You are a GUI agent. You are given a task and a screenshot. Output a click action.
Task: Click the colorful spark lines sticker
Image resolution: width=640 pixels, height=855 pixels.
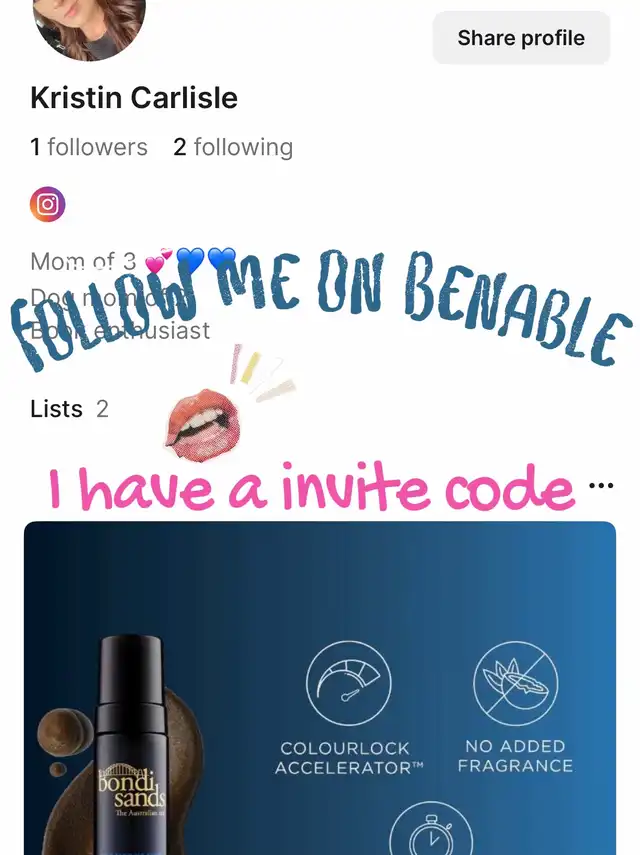pyautogui.click(x=262, y=373)
